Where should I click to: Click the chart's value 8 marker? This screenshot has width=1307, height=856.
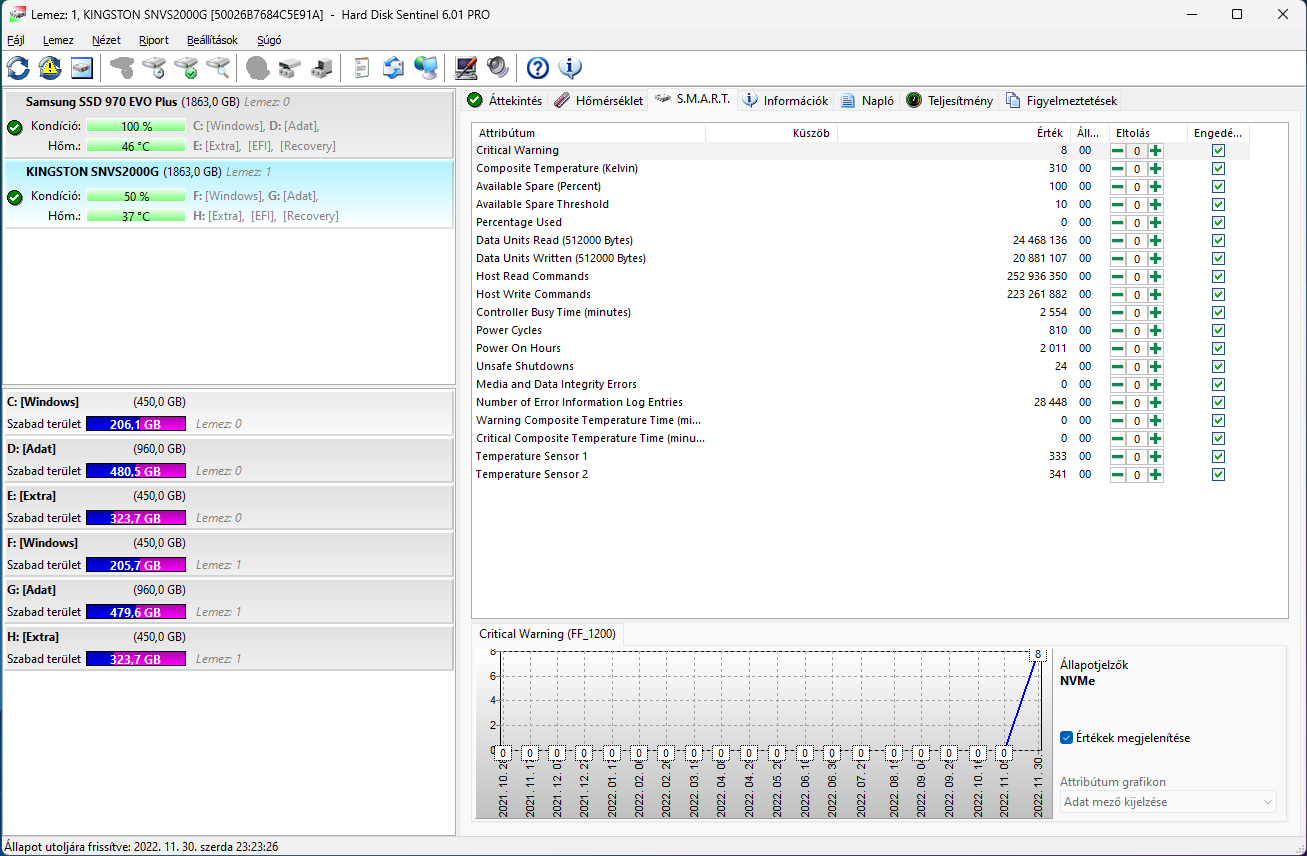click(1038, 654)
